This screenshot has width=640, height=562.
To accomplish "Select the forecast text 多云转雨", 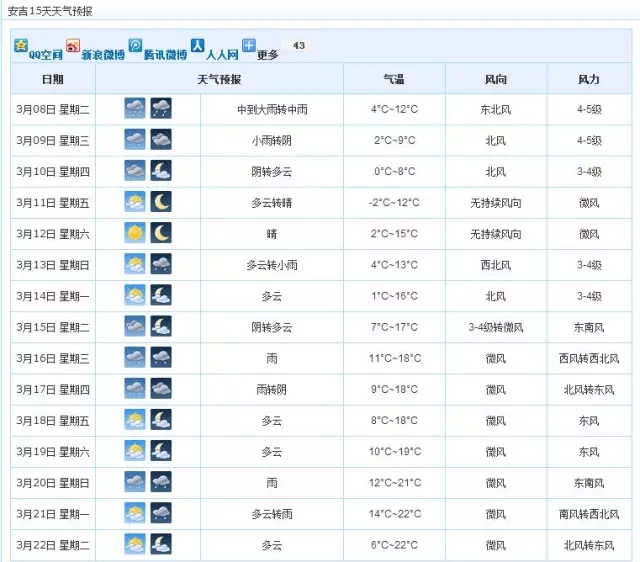I will (x=272, y=514).
